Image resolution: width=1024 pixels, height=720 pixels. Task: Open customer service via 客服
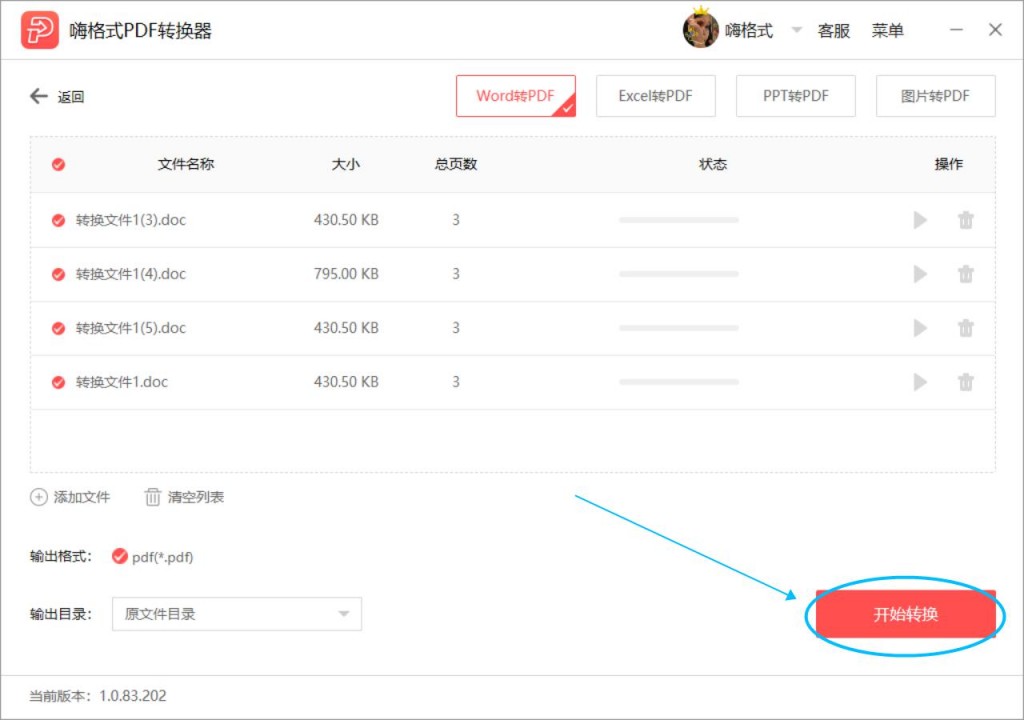pyautogui.click(x=834, y=30)
